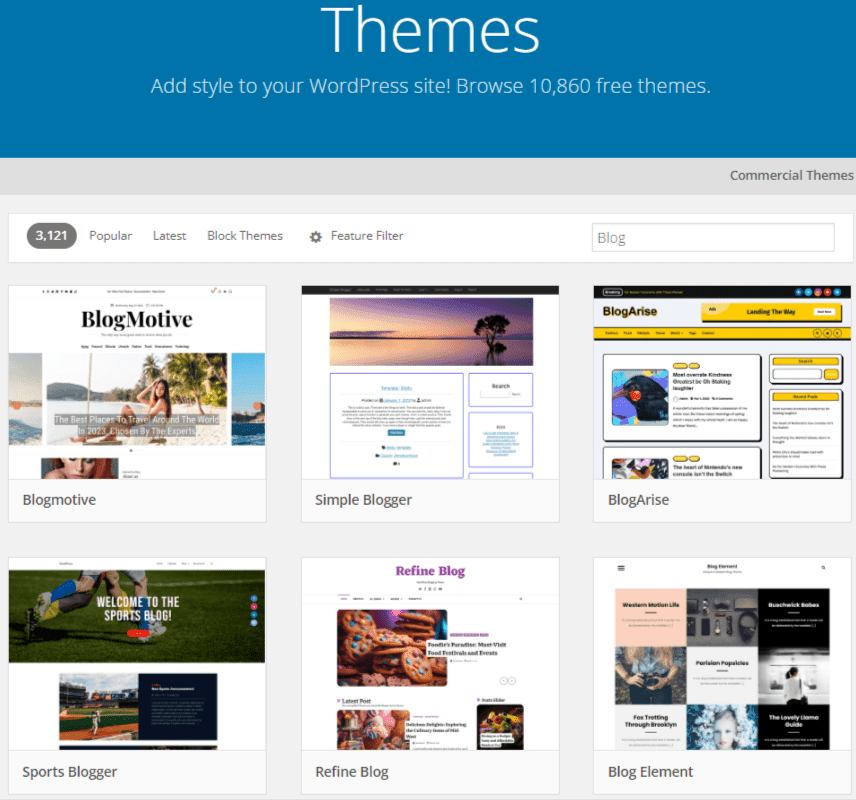
Task: Click the 3,121 results count badge
Action: (x=51, y=236)
